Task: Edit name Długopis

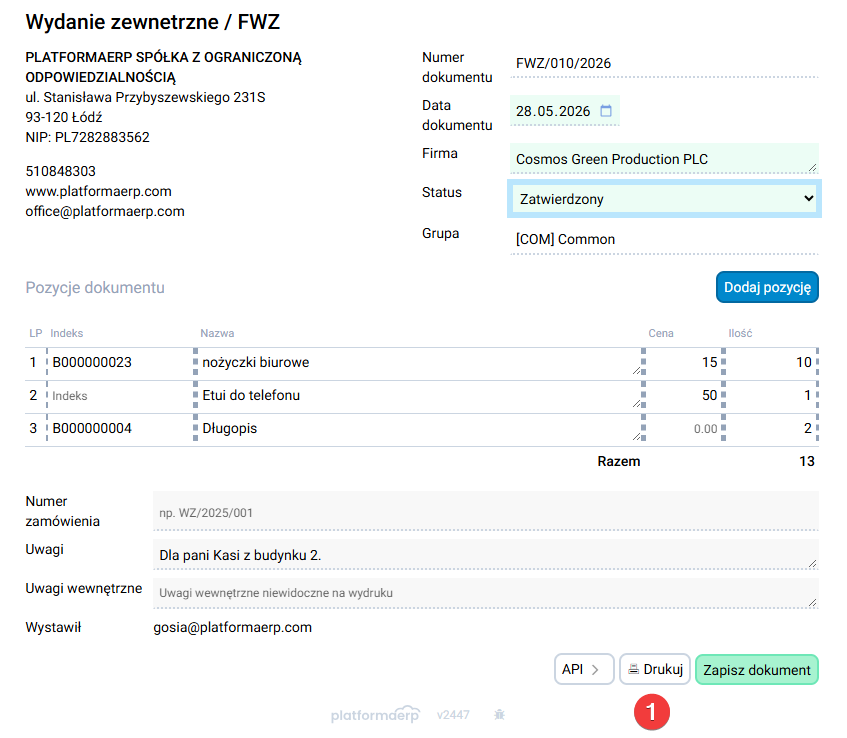Action: [419, 428]
